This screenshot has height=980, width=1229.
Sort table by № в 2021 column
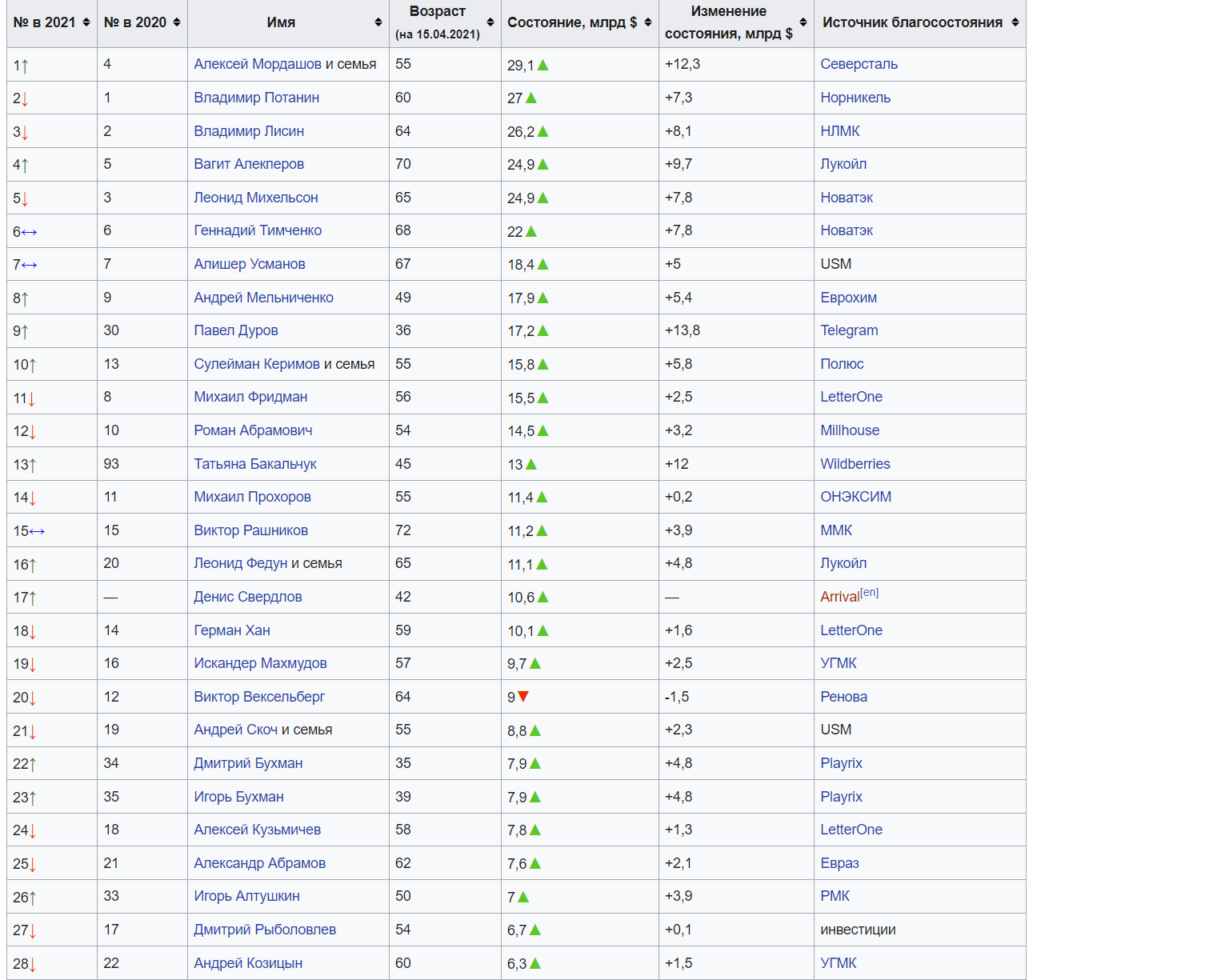[x=86, y=22]
